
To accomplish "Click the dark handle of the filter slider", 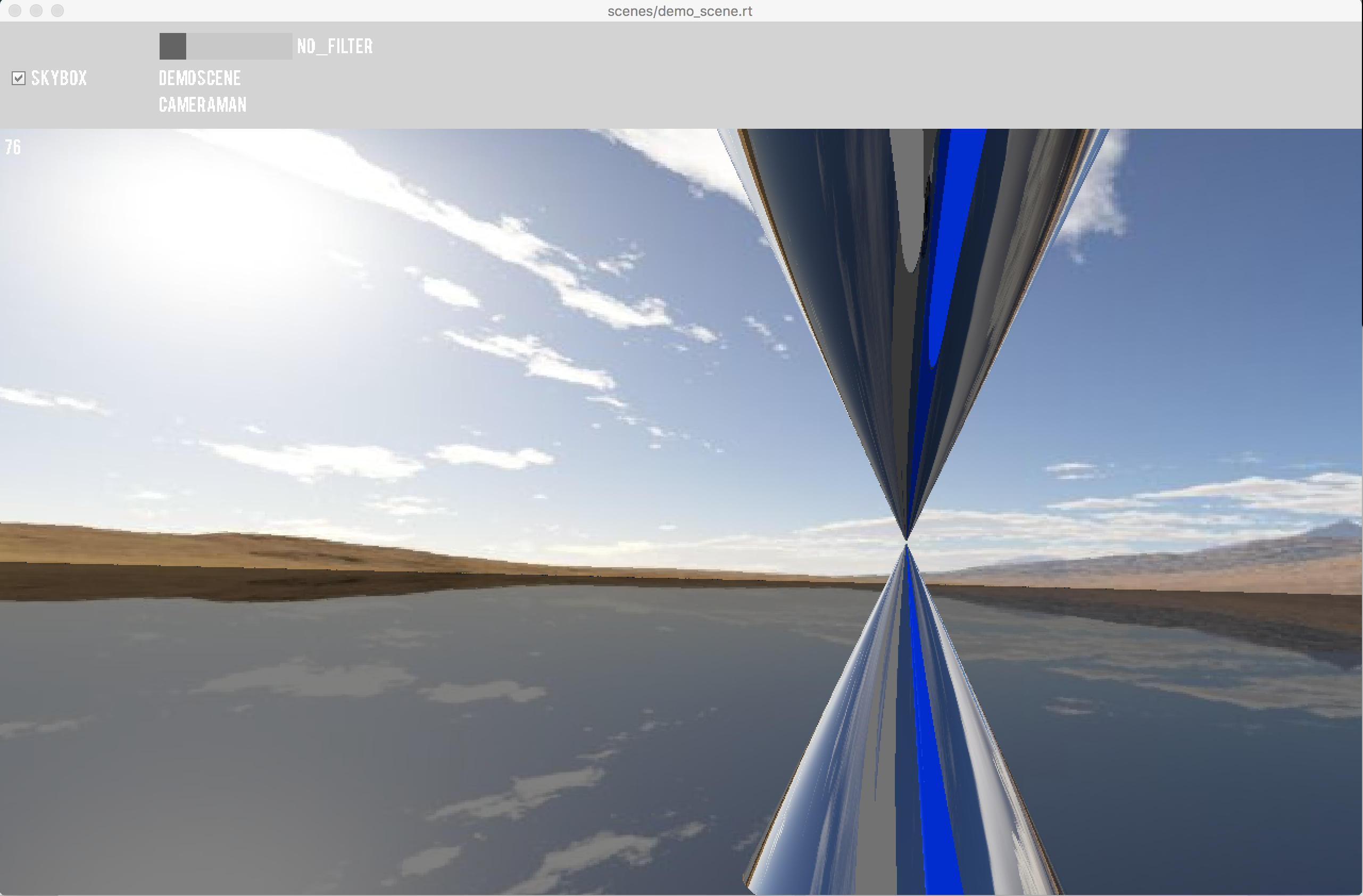I will point(172,46).
